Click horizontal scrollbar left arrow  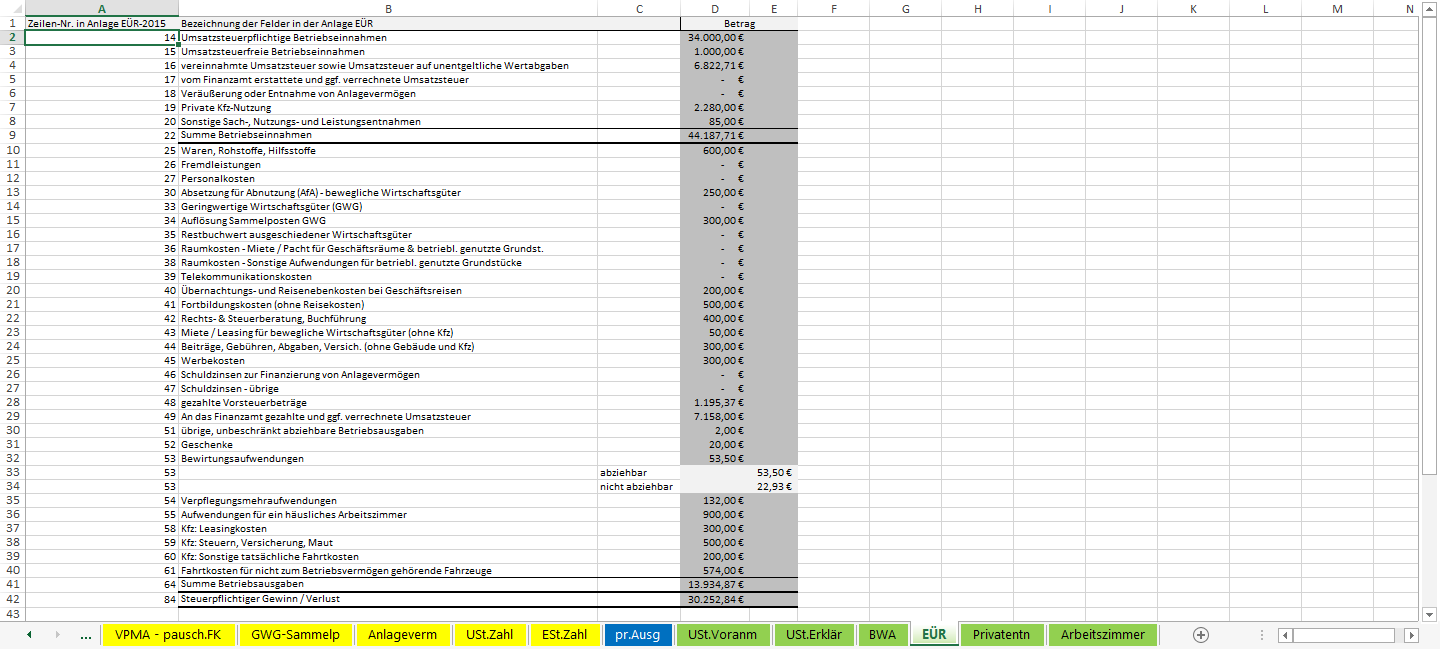[1285, 635]
